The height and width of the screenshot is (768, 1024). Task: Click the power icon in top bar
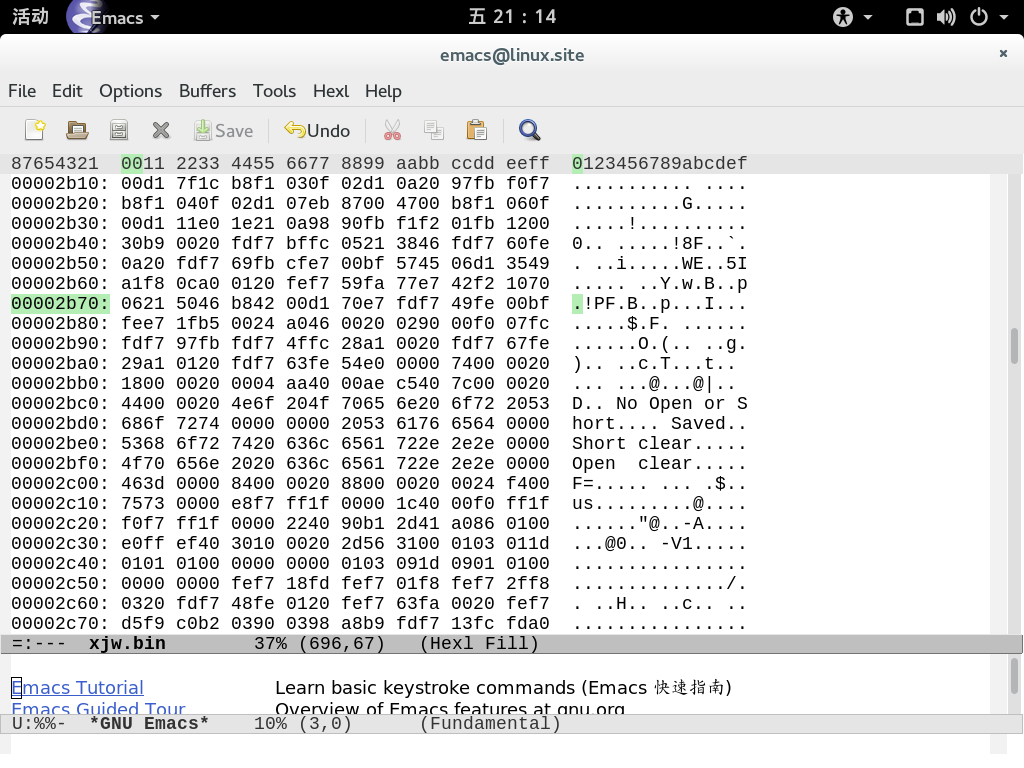point(978,17)
